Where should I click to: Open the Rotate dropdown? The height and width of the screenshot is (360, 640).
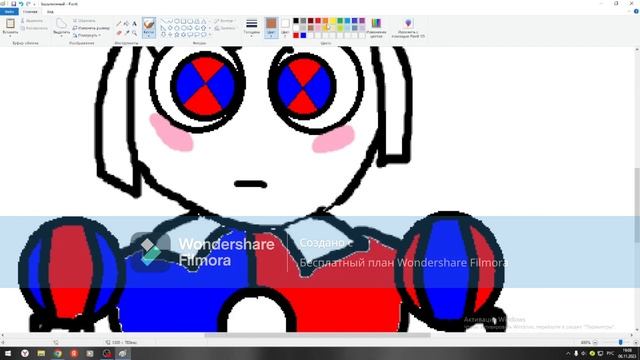(87, 36)
